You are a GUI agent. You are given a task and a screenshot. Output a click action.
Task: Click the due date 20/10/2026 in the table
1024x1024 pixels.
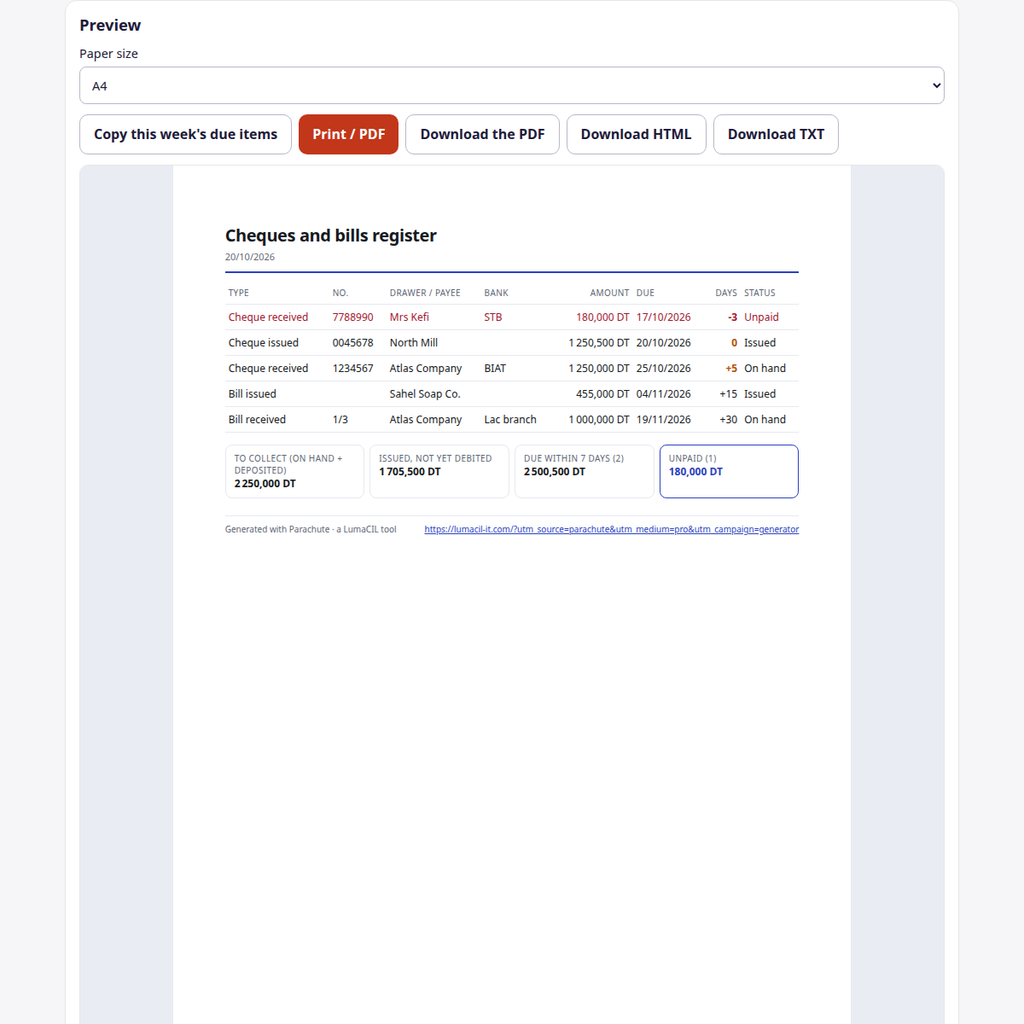[664, 343]
